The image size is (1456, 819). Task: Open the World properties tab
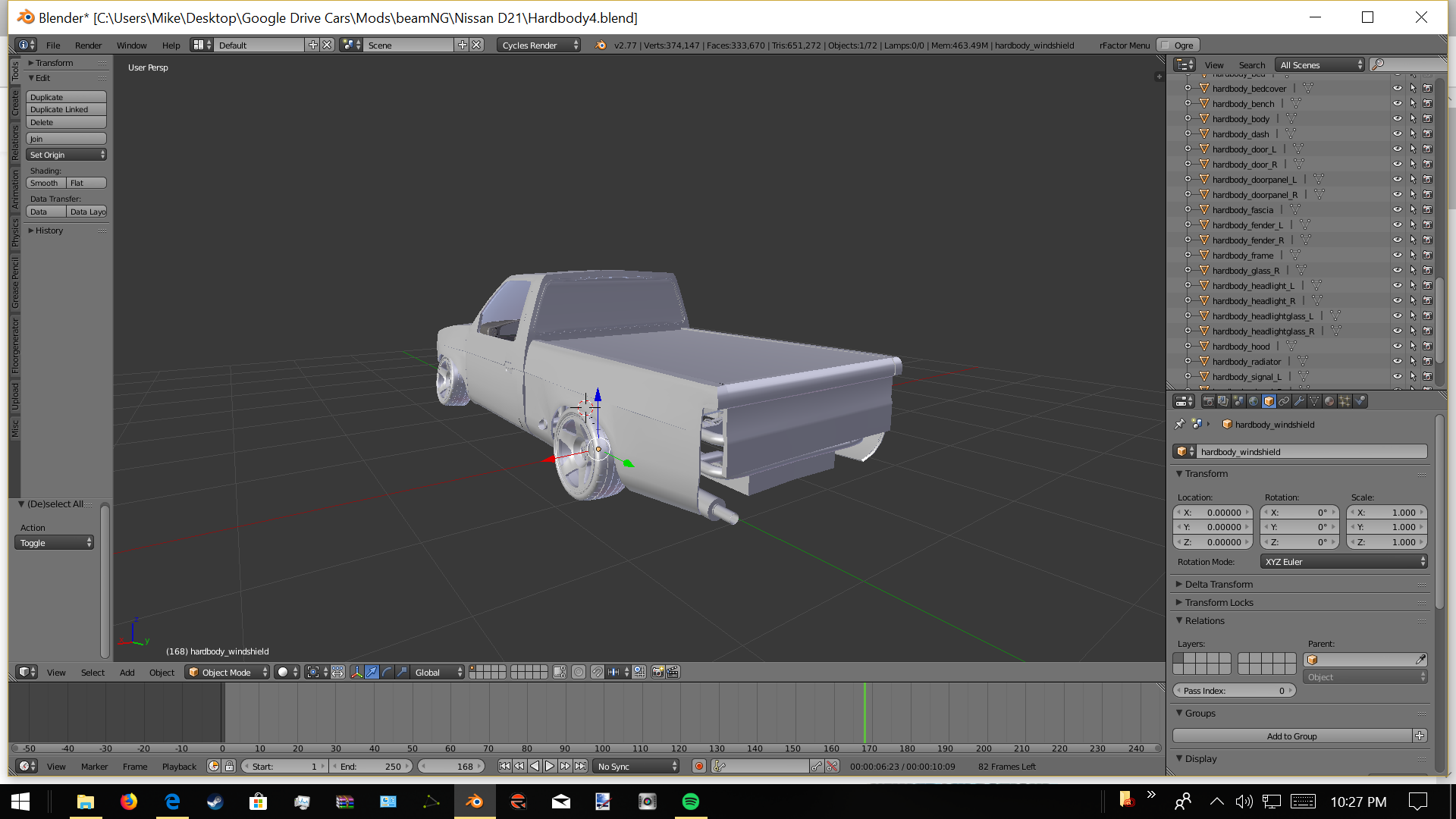coord(1254,401)
